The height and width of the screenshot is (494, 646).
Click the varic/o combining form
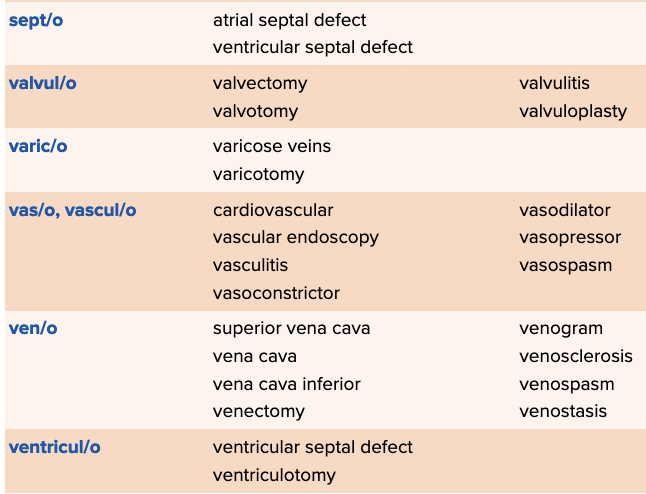pyautogui.click(x=38, y=146)
